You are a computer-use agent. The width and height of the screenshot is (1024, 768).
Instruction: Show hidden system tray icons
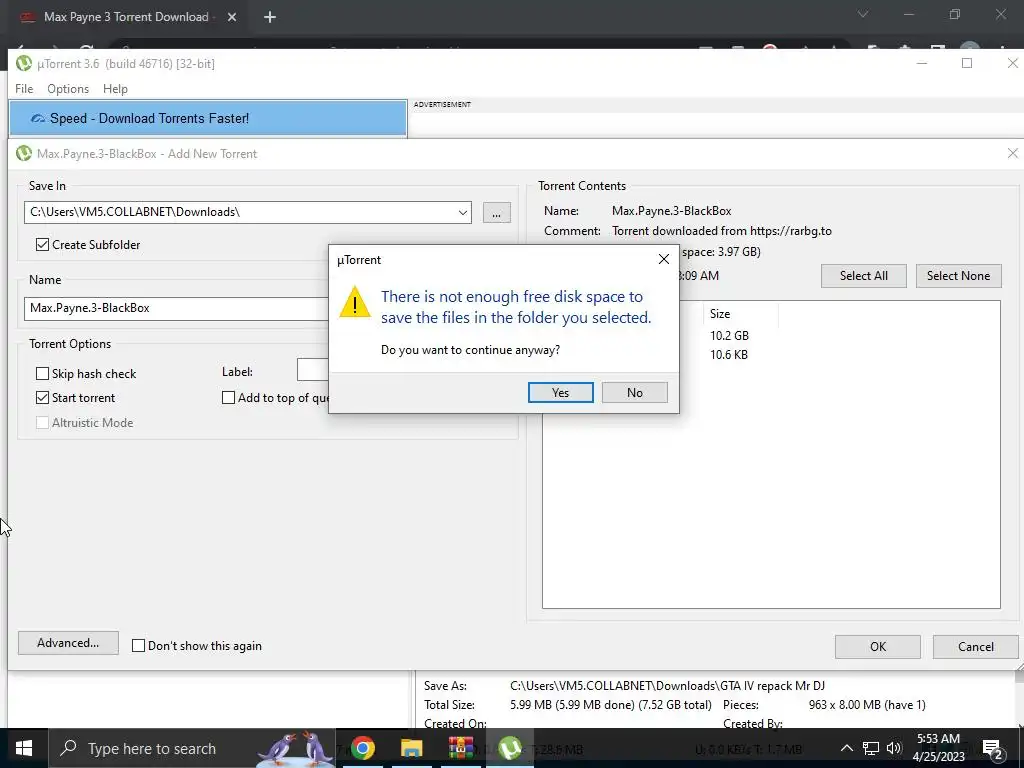[846, 748]
